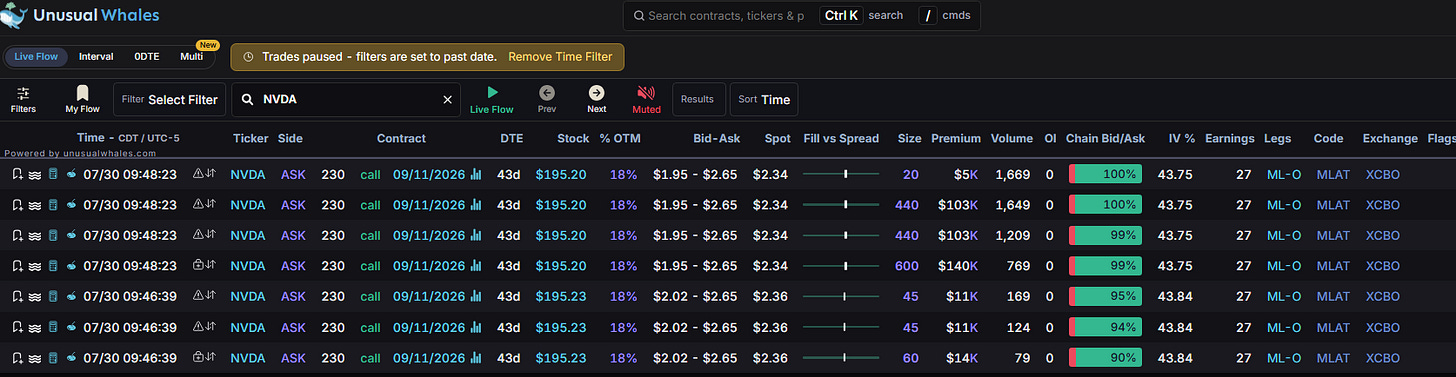The height and width of the screenshot is (377, 1456).
Task: Switch to the Interval tab
Action: pos(96,57)
